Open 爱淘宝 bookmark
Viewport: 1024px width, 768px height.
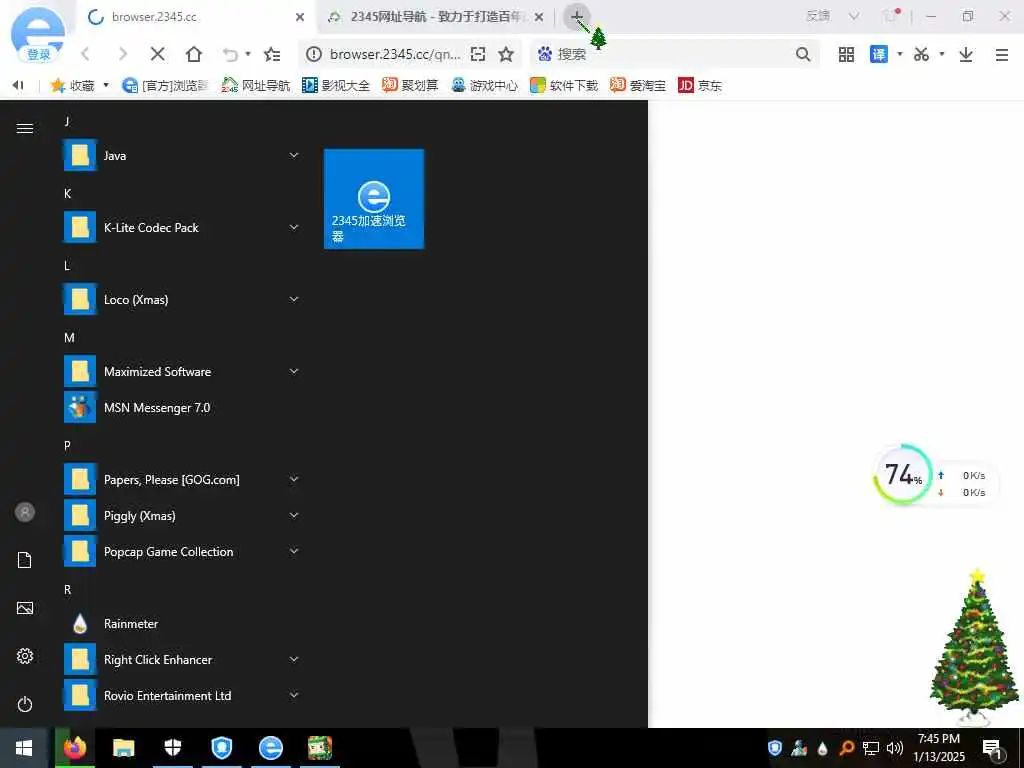coord(638,86)
